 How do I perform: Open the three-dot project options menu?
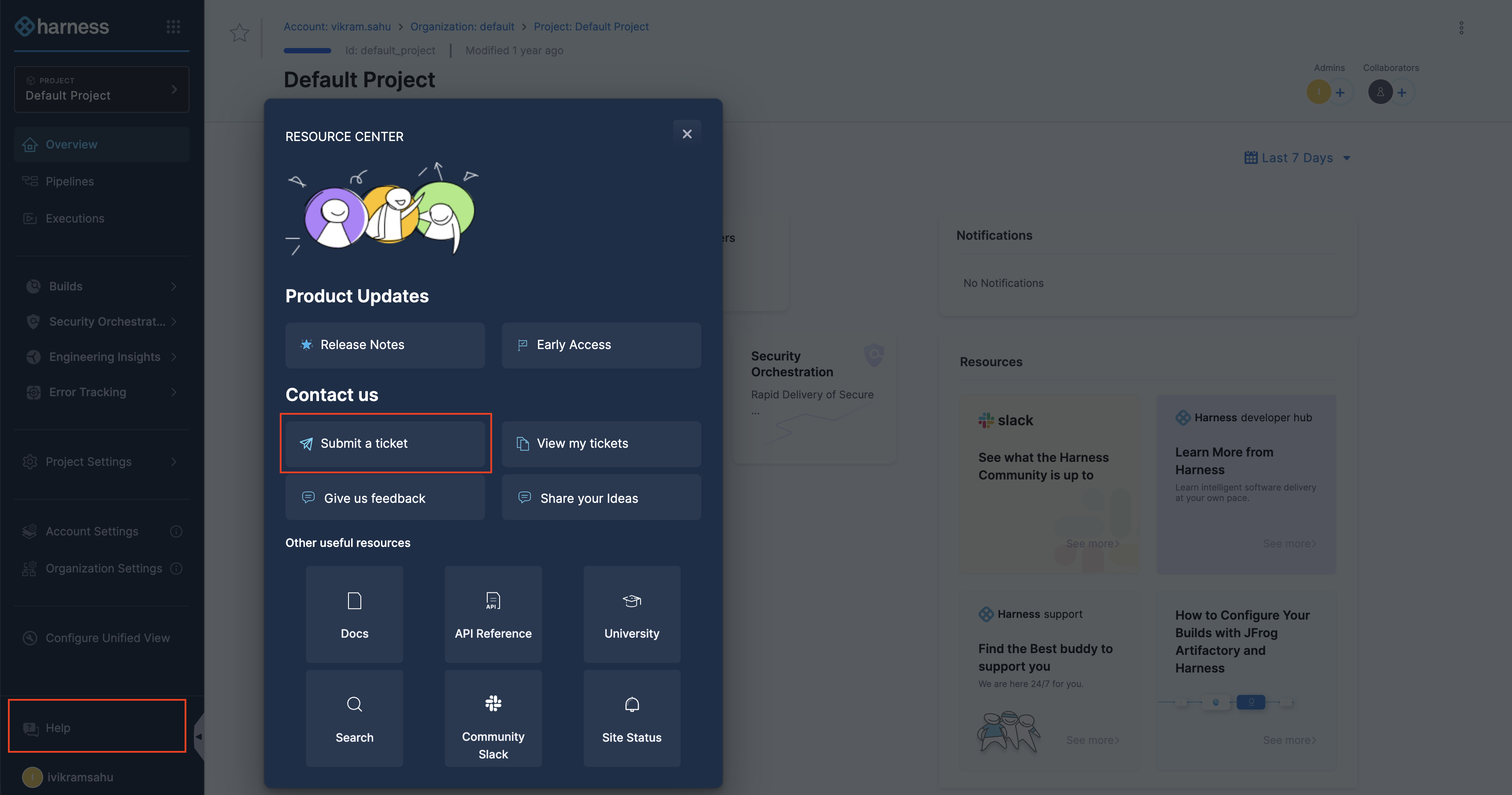pos(1461,28)
